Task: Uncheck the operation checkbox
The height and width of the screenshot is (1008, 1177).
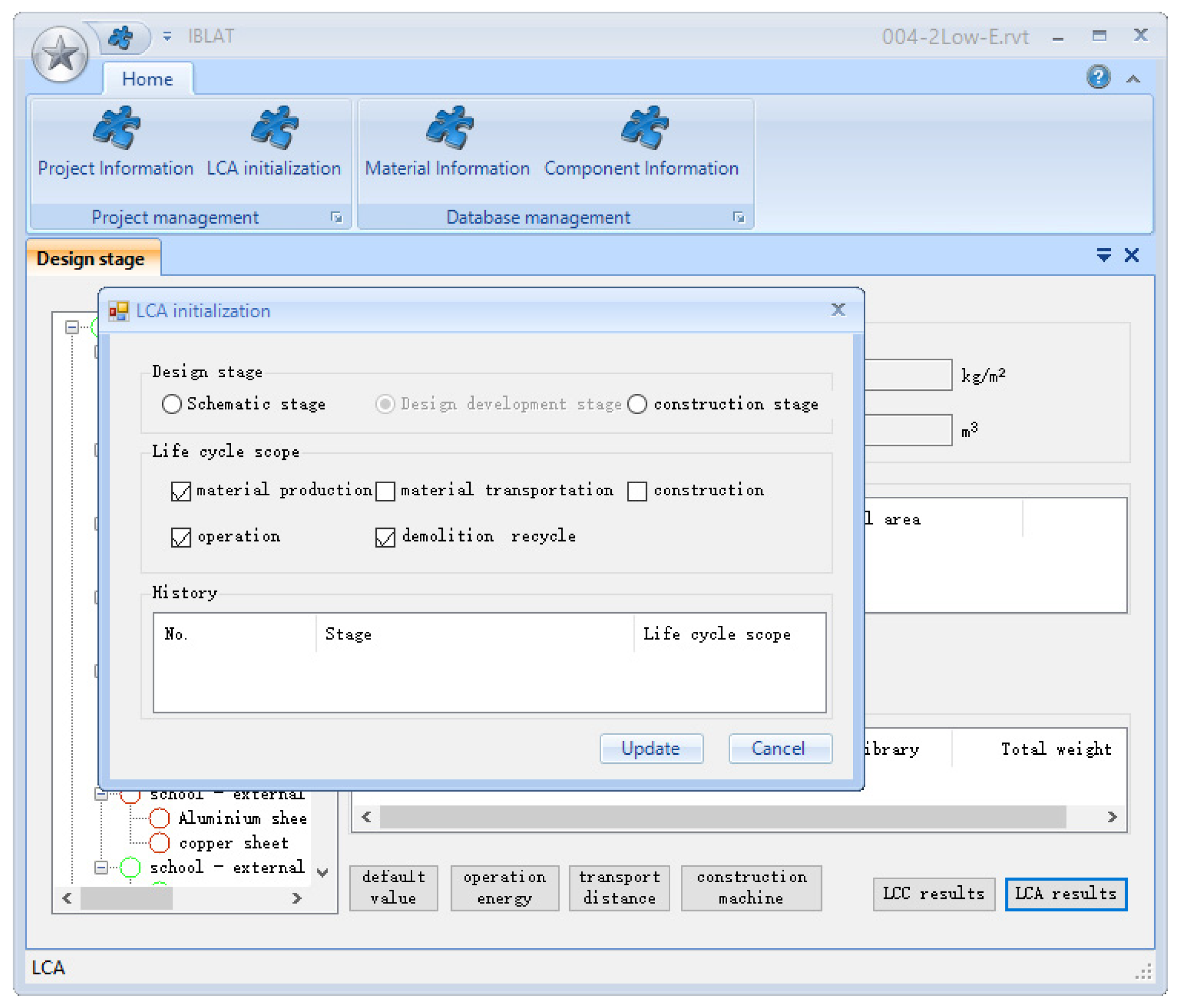Action: (181, 537)
